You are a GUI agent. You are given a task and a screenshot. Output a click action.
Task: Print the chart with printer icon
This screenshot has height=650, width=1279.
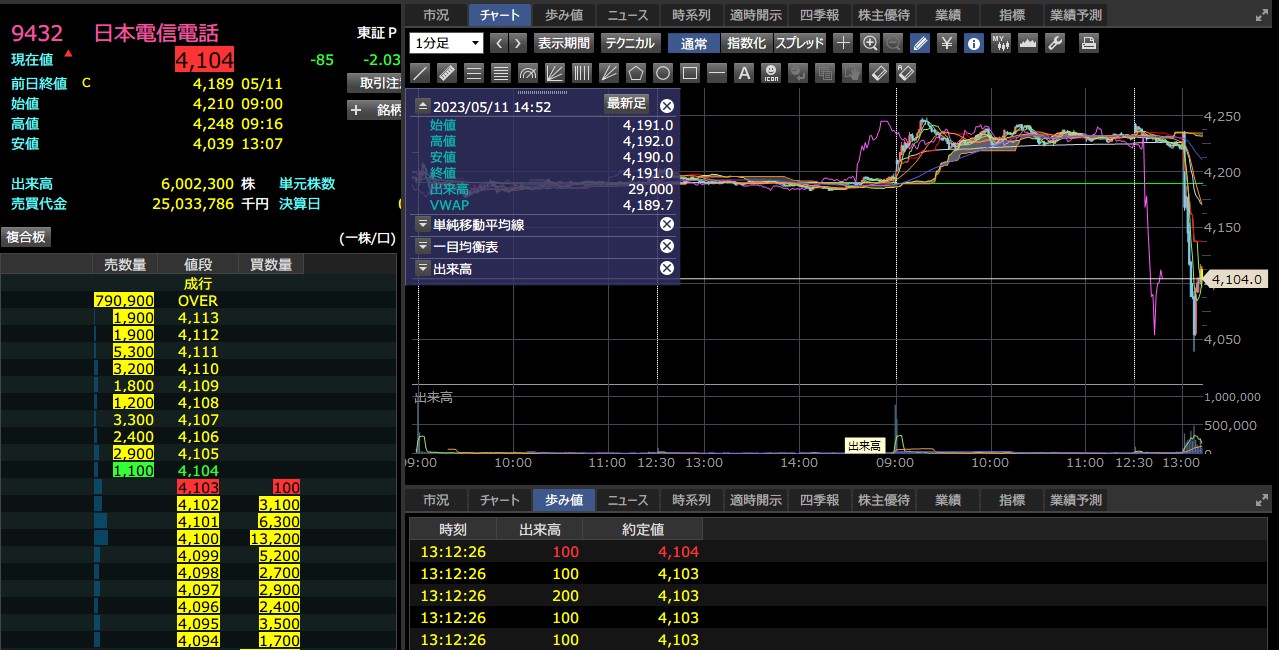click(x=1089, y=43)
